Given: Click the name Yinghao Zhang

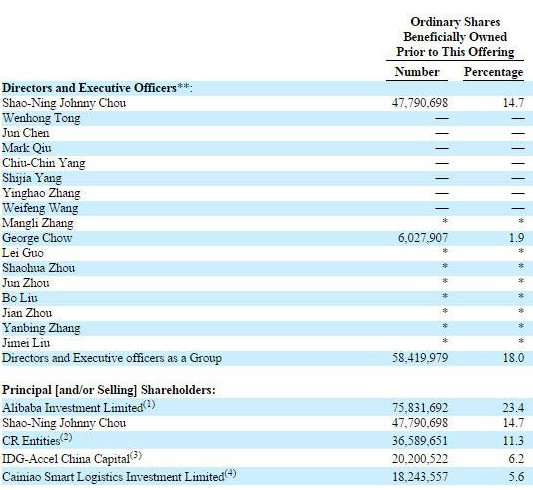Looking at the screenshot, I should [x=41, y=193].
